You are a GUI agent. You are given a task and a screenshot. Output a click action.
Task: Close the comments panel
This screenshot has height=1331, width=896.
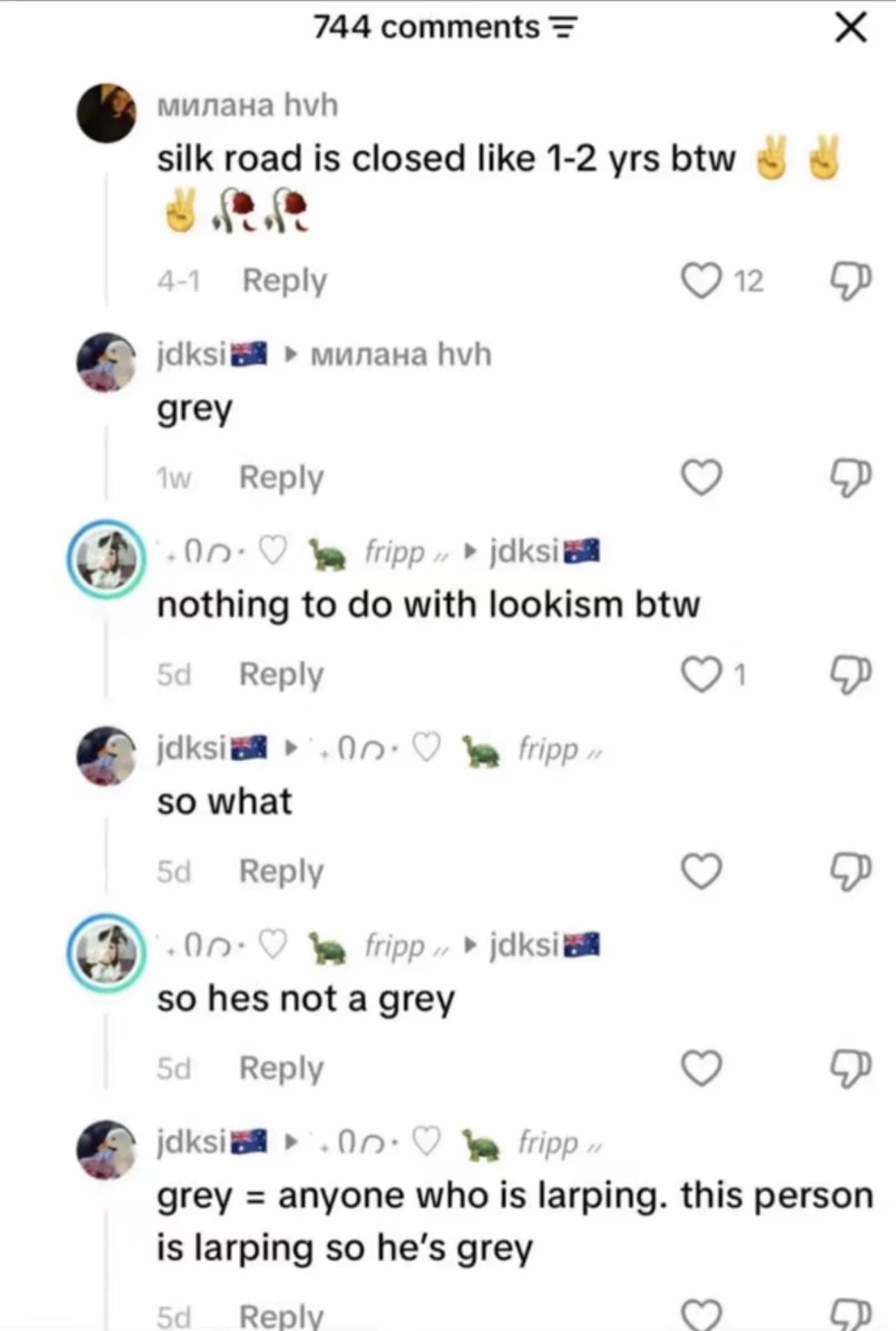click(x=850, y=28)
